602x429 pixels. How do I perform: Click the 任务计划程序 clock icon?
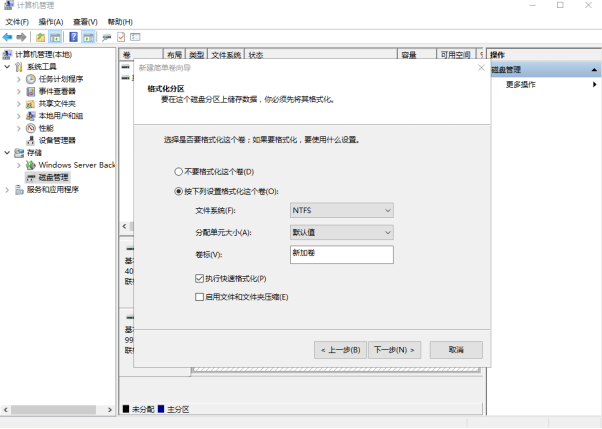(x=31, y=79)
